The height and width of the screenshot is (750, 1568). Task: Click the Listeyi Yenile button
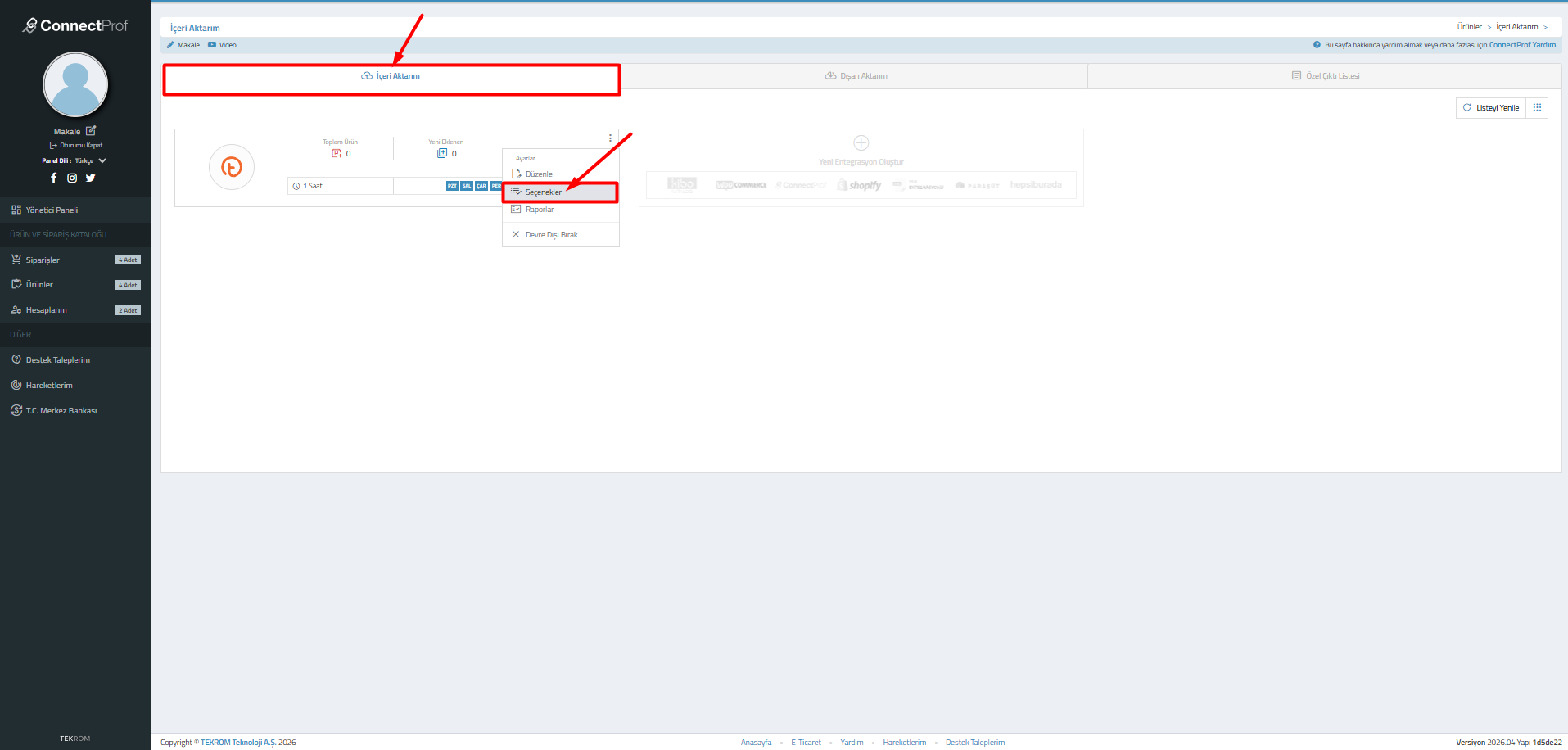pos(1491,108)
